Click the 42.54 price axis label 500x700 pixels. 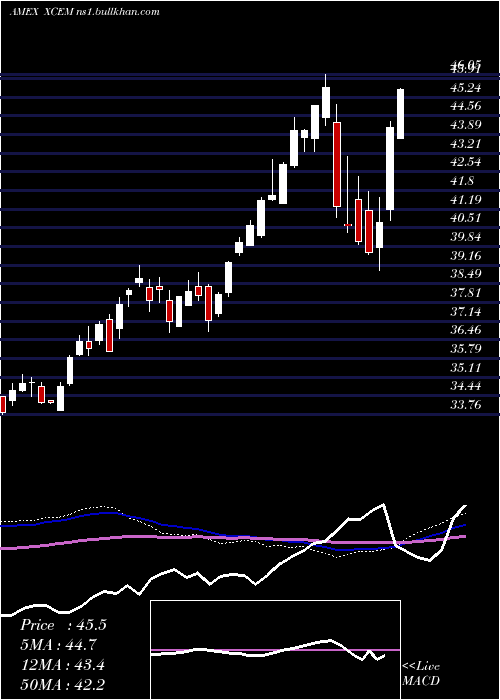(x=466, y=162)
